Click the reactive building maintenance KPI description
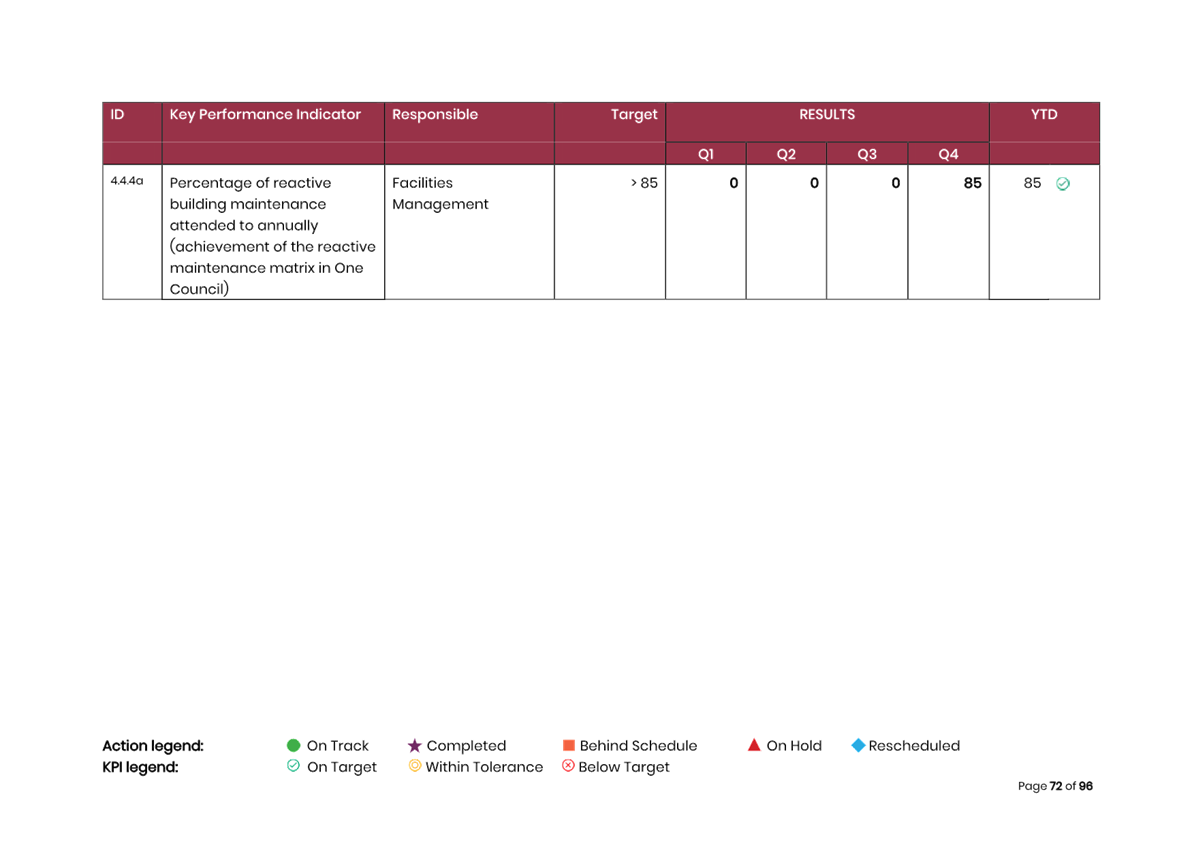 (272, 236)
